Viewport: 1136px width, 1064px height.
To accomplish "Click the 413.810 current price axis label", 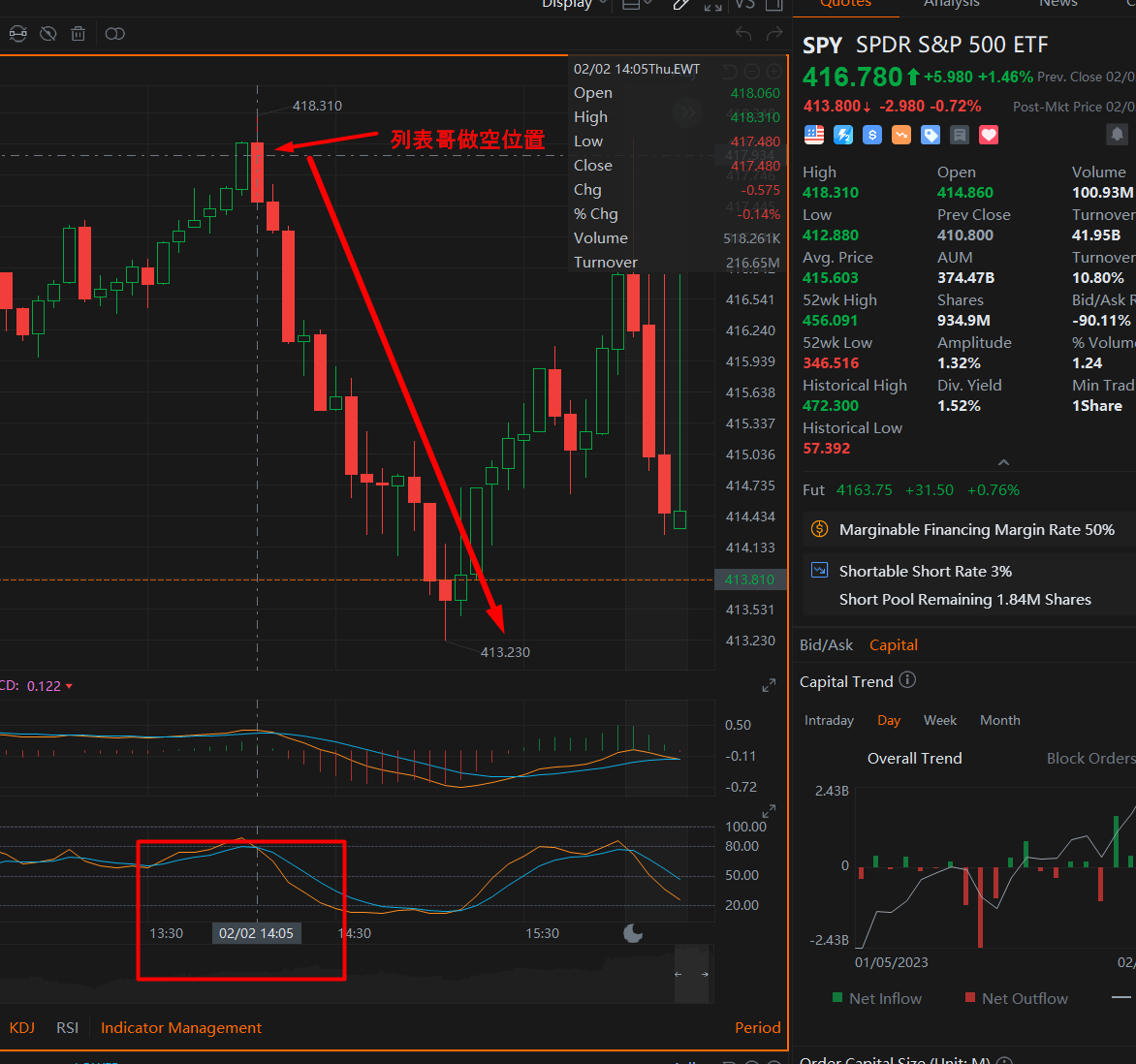I will pos(750,579).
